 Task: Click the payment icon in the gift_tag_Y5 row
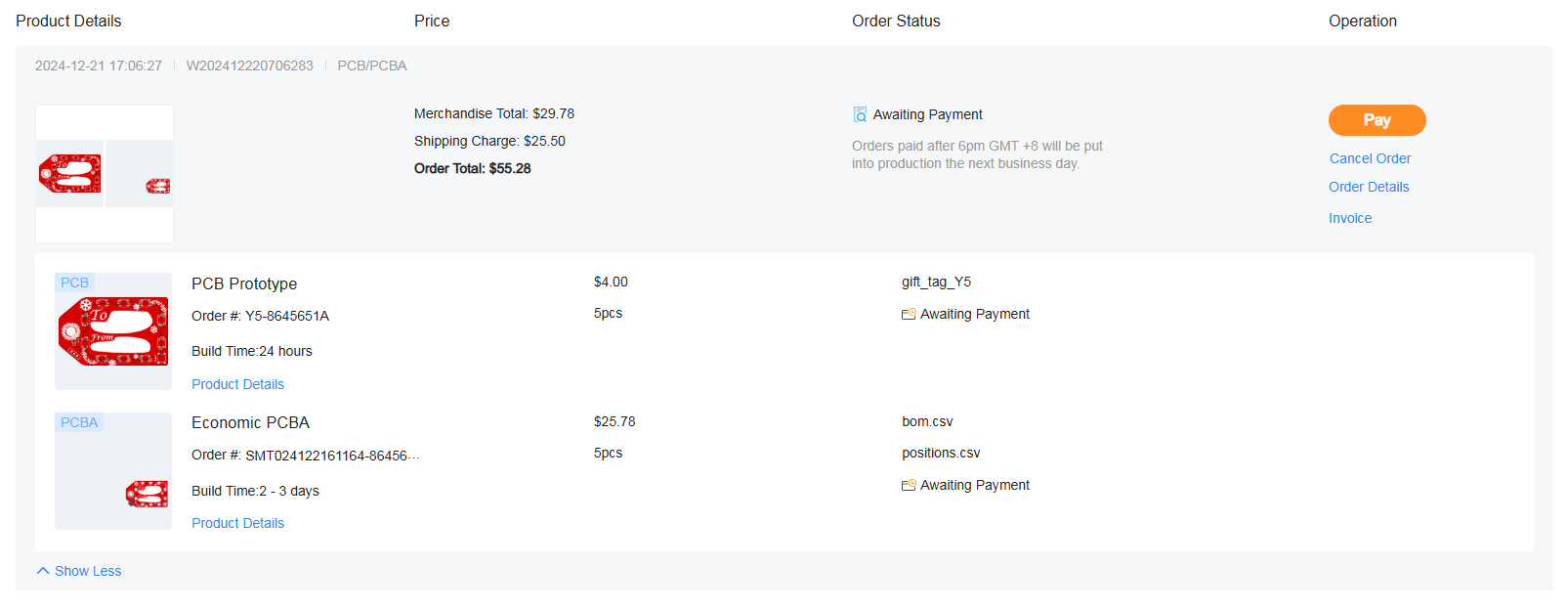[909, 314]
